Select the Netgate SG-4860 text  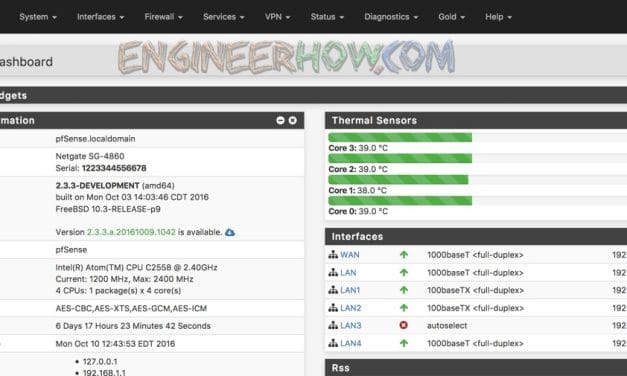tap(90, 156)
